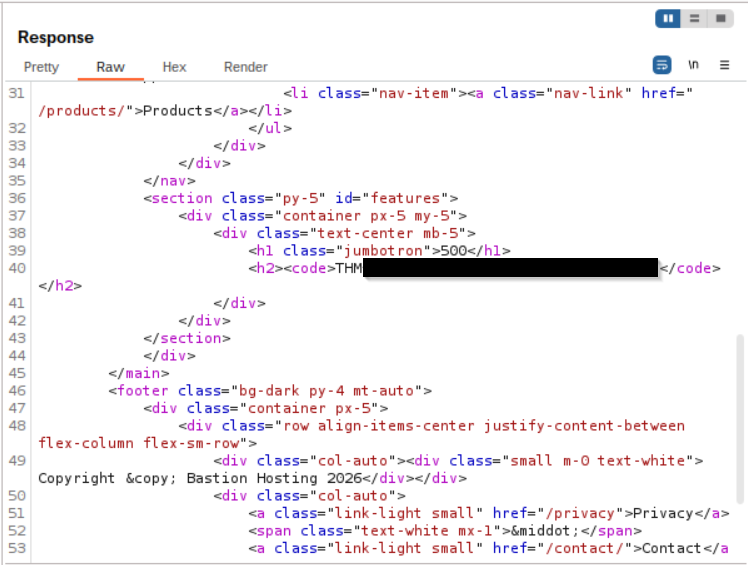This screenshot has width=748, height=565.
Task: Open the Hex tab
Action: point(174,67)
